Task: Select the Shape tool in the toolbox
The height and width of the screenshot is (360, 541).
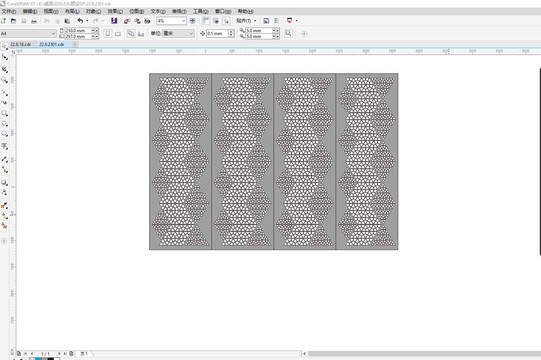Action: click(4, 57)
